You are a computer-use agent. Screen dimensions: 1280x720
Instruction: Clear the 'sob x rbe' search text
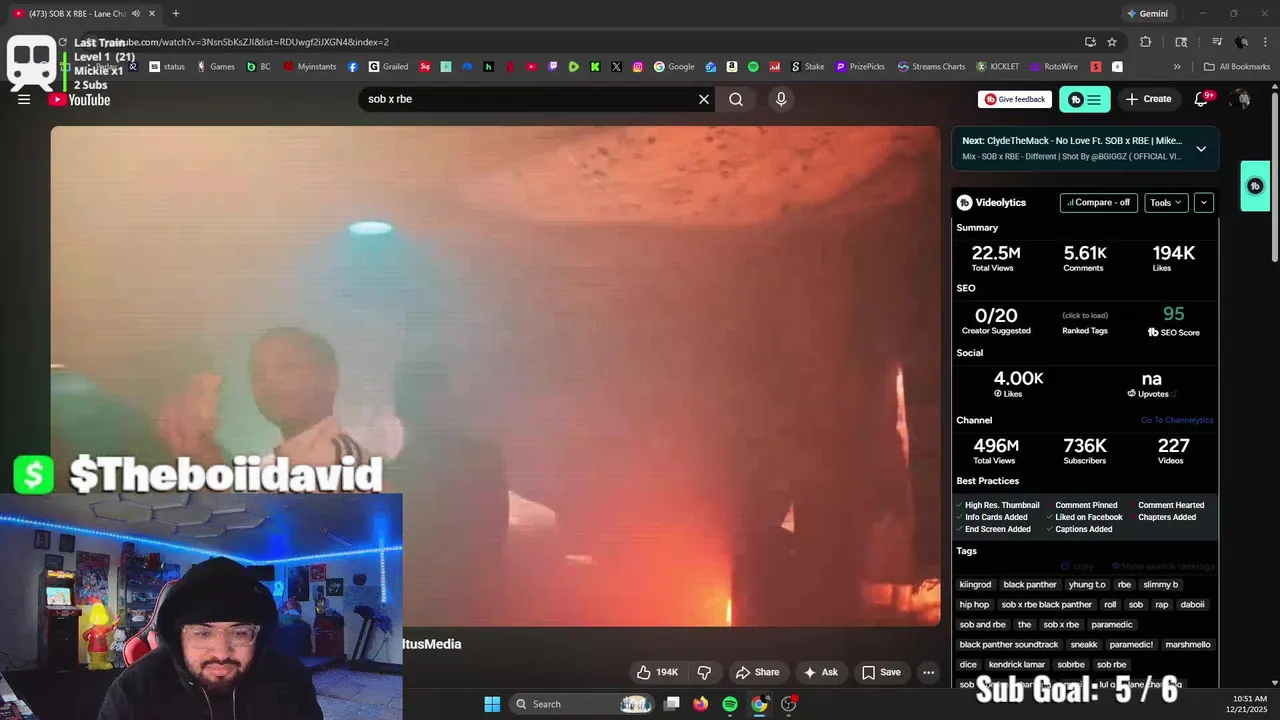point(704,99)
